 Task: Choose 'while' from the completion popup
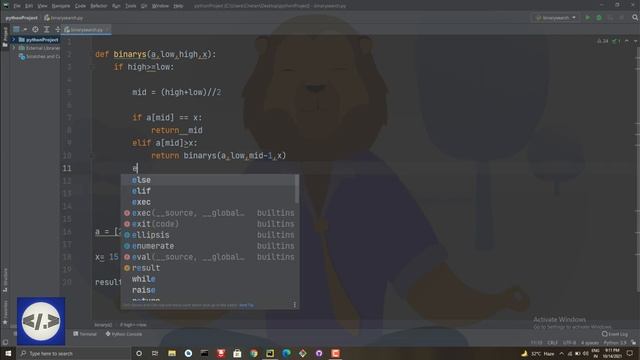210,279
